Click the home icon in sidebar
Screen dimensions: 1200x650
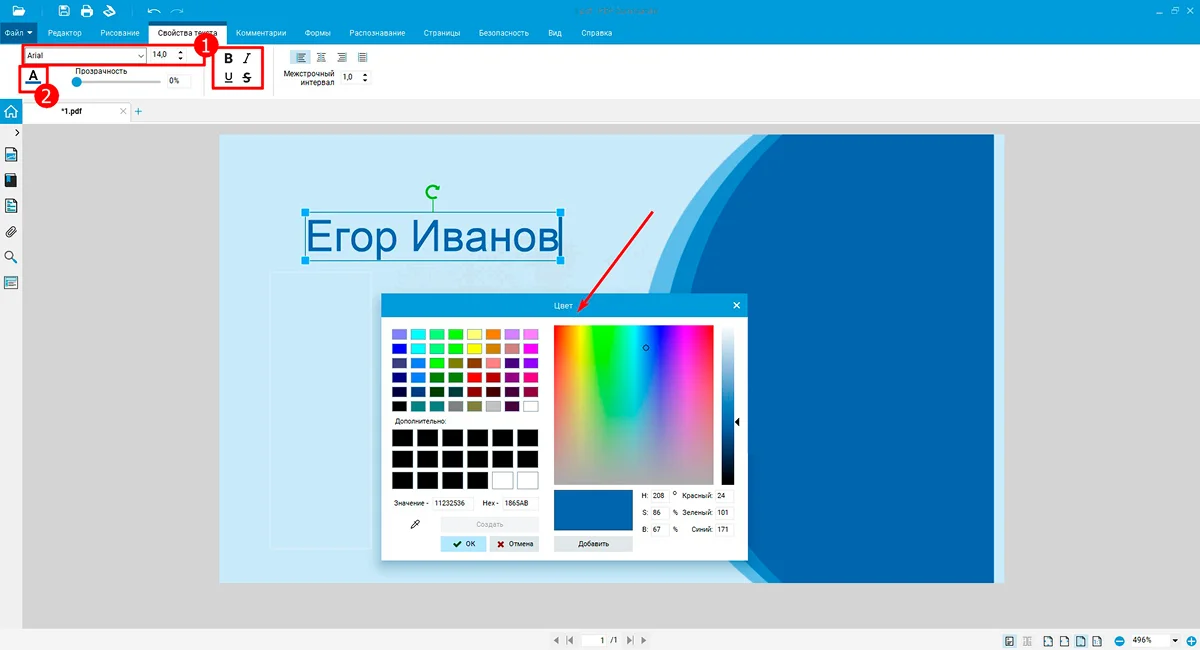[x=11, y=112]
